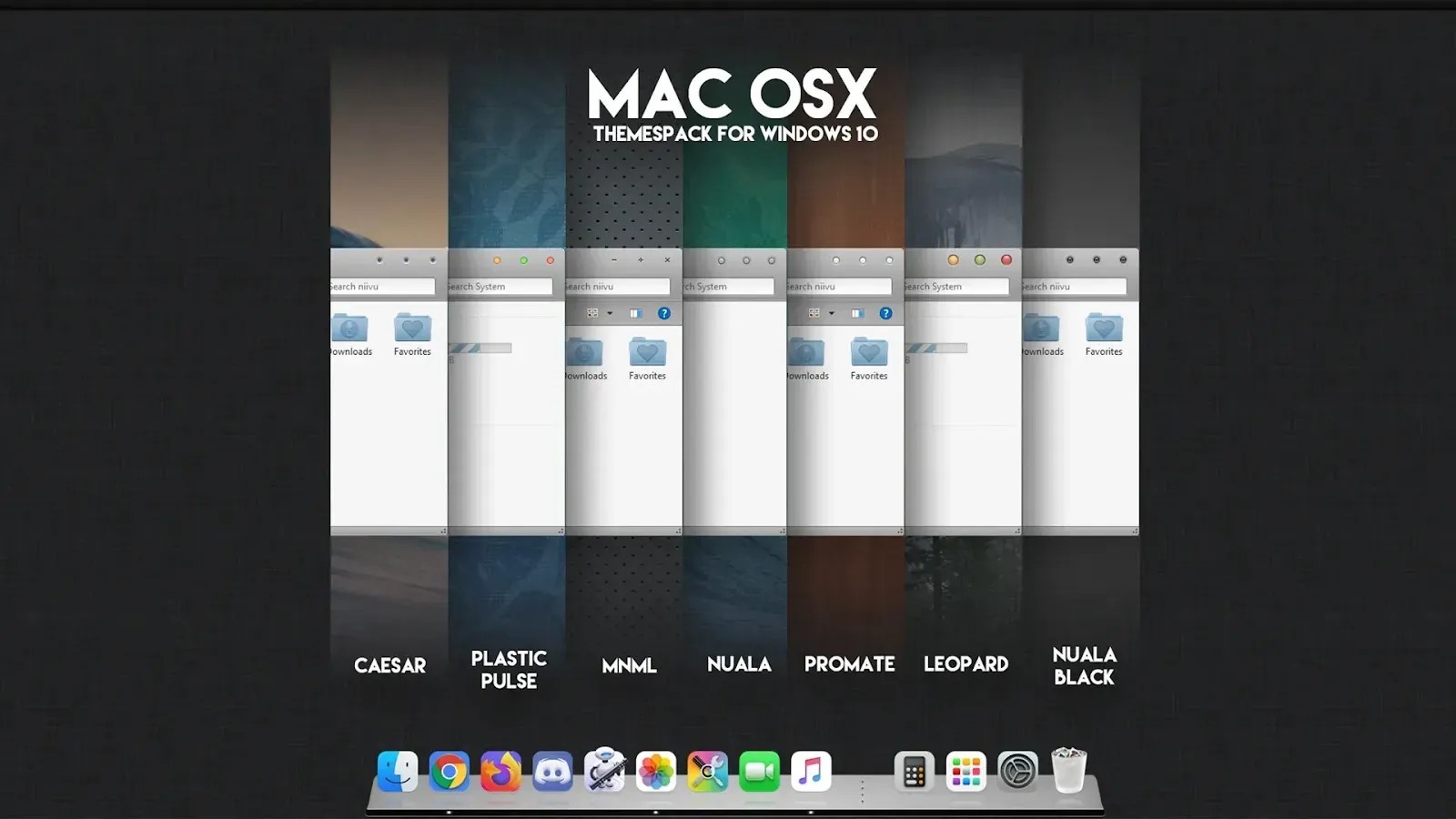Minimize the MNML window with the dash button
This screenshot has width=1456, height=819.
point(614,260)
